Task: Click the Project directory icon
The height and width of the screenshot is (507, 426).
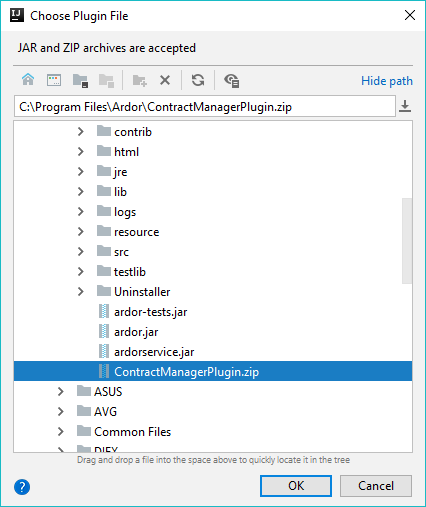Action: [x=80, y=80]
